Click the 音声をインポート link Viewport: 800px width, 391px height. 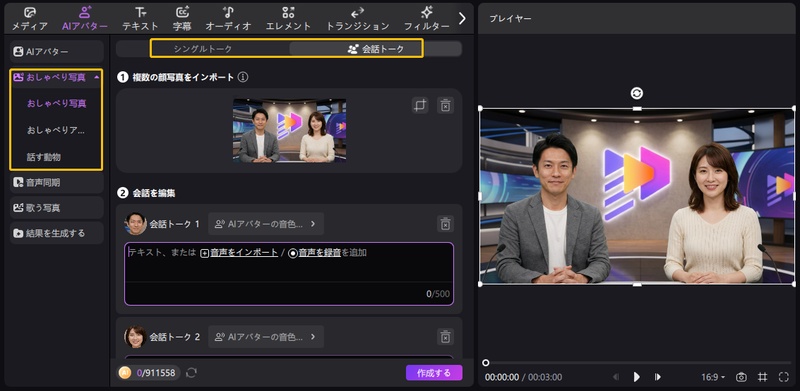239,252
